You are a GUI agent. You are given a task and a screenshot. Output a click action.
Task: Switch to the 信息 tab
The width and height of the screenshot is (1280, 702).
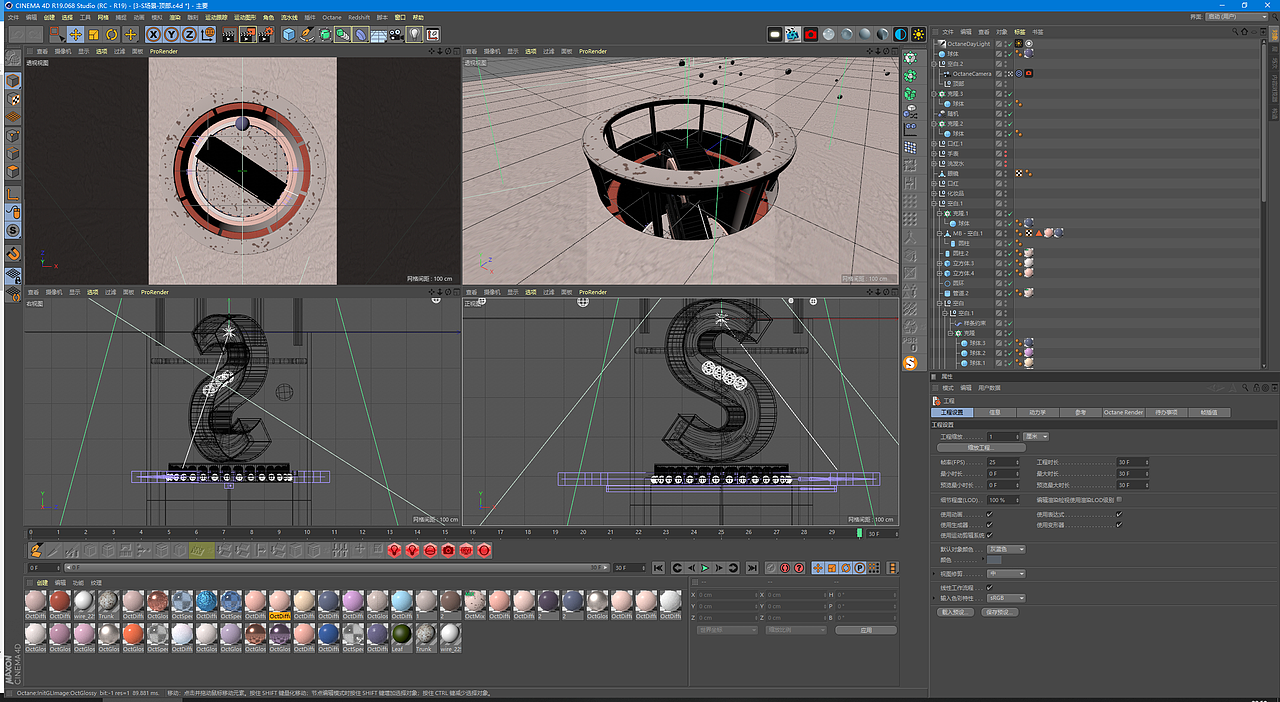pos(995,412)
